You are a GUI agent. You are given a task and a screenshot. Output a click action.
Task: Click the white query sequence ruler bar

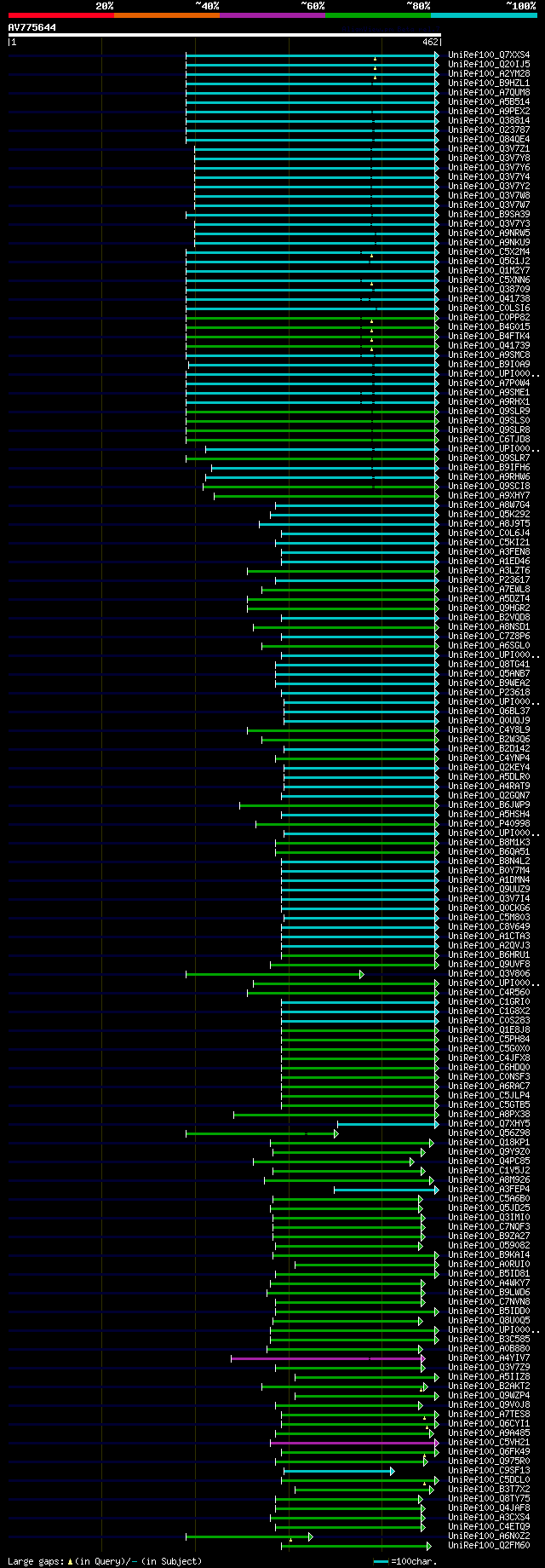coord(224,35)
